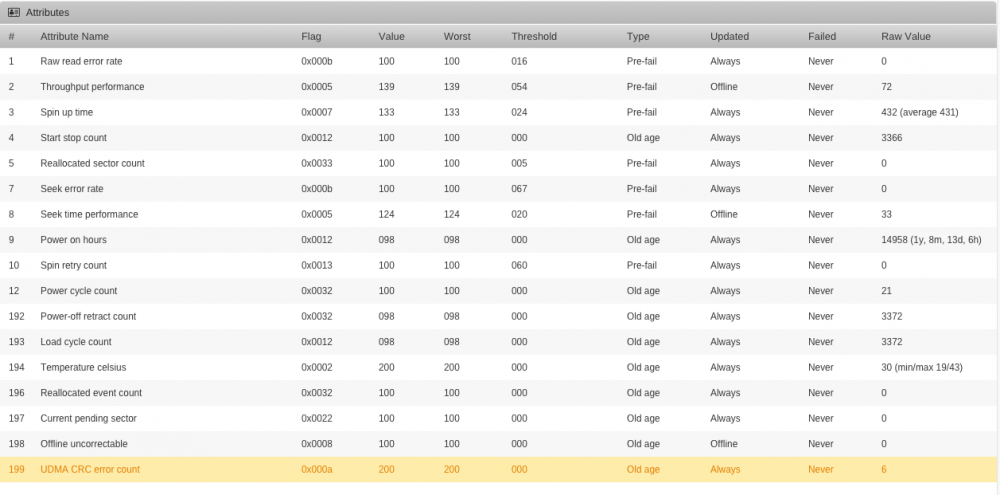Click flag 0x0002 in Temperature row
The width and height of the screenshot is (1000, 495).
(x=317, y=367)
